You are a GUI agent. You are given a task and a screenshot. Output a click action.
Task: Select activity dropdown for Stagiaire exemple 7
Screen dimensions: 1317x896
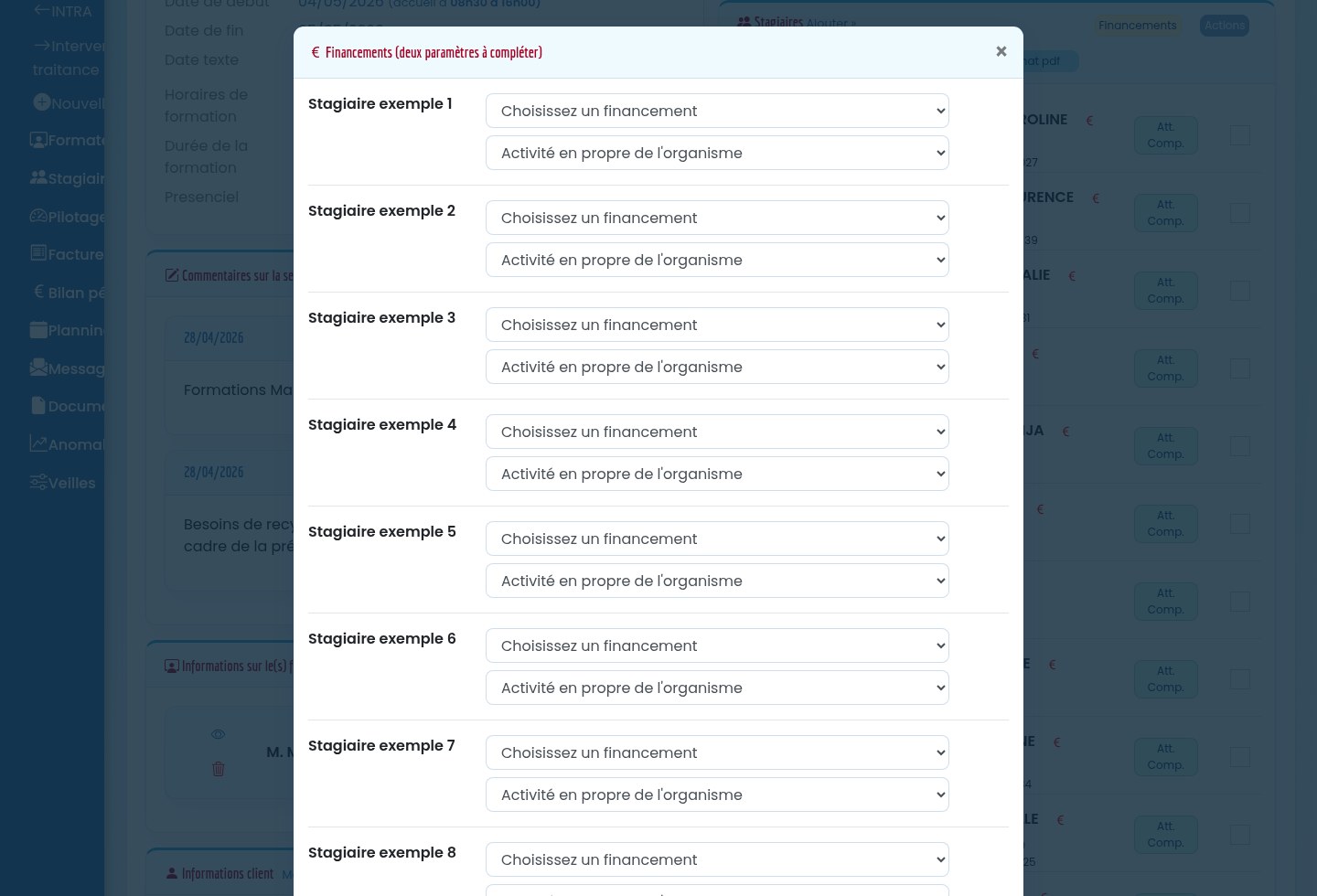[717, 795]
